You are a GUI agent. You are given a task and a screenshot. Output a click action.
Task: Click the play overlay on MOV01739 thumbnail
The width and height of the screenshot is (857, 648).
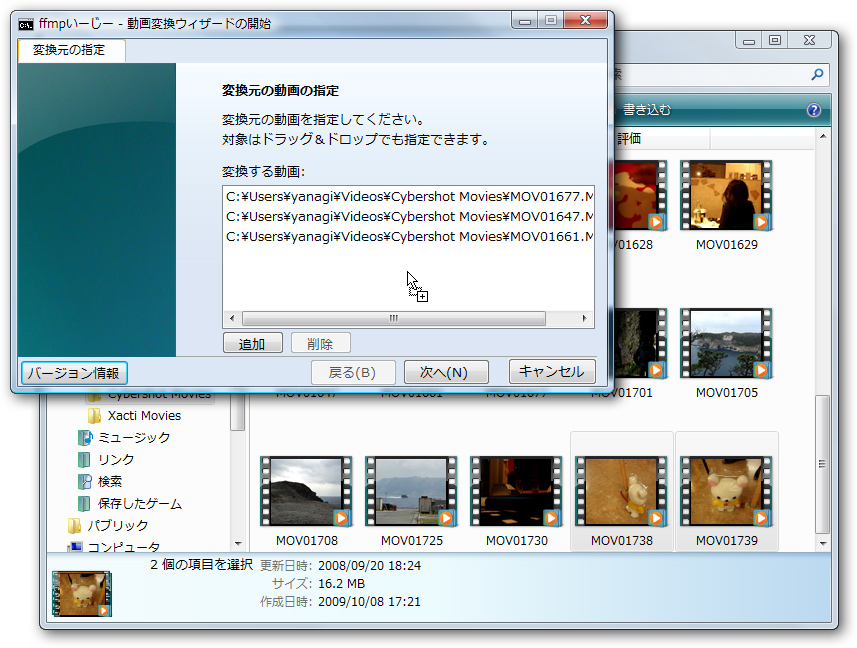(759, 517)
